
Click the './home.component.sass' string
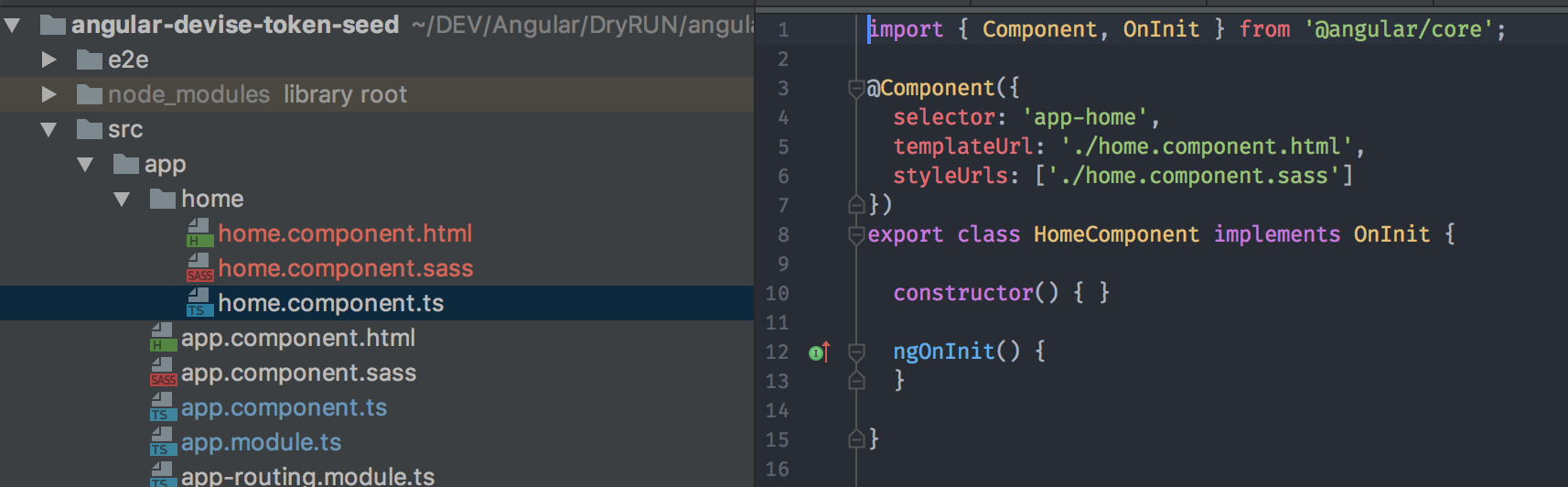coord(1193,176)
